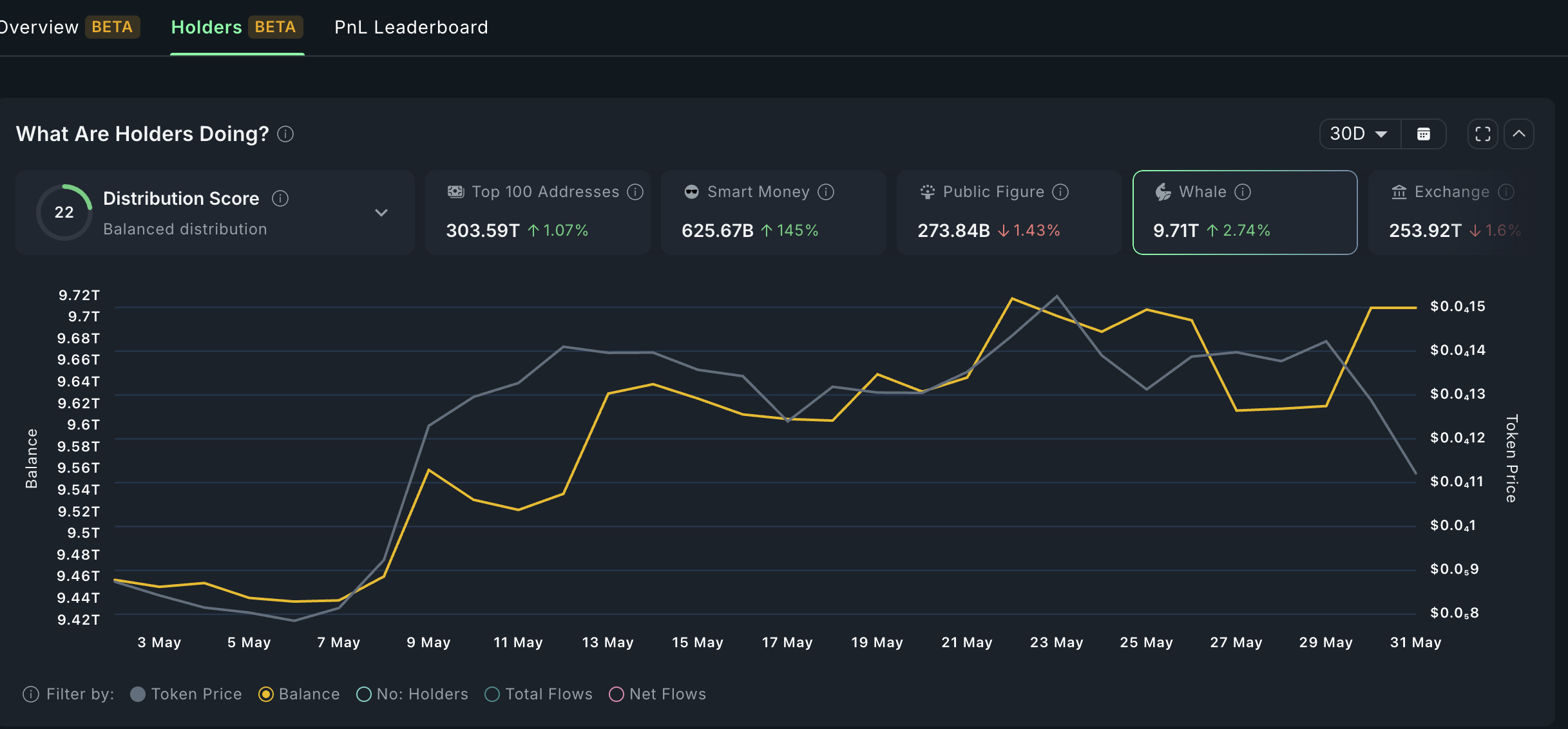The height and width of the screenshot is (729, 1568).
Task: Click info icon next to Smart Money
Action: click(826, 192)
